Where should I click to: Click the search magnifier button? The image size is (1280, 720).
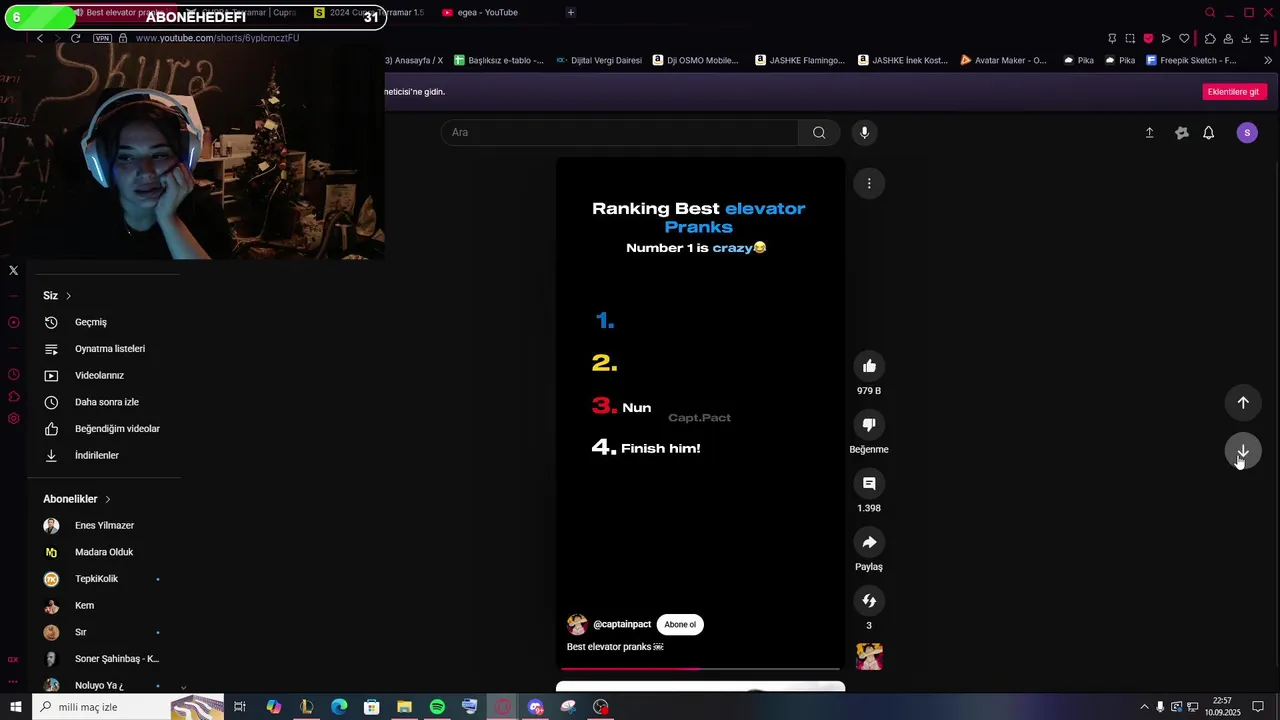coord(819,132)
